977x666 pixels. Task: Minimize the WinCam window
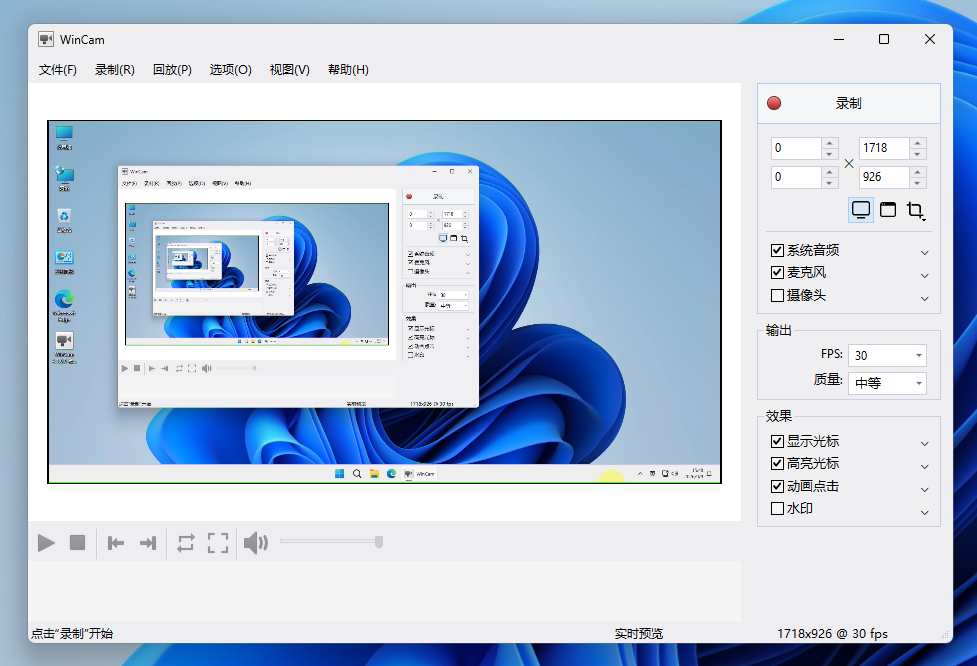[x=839, y=39]
